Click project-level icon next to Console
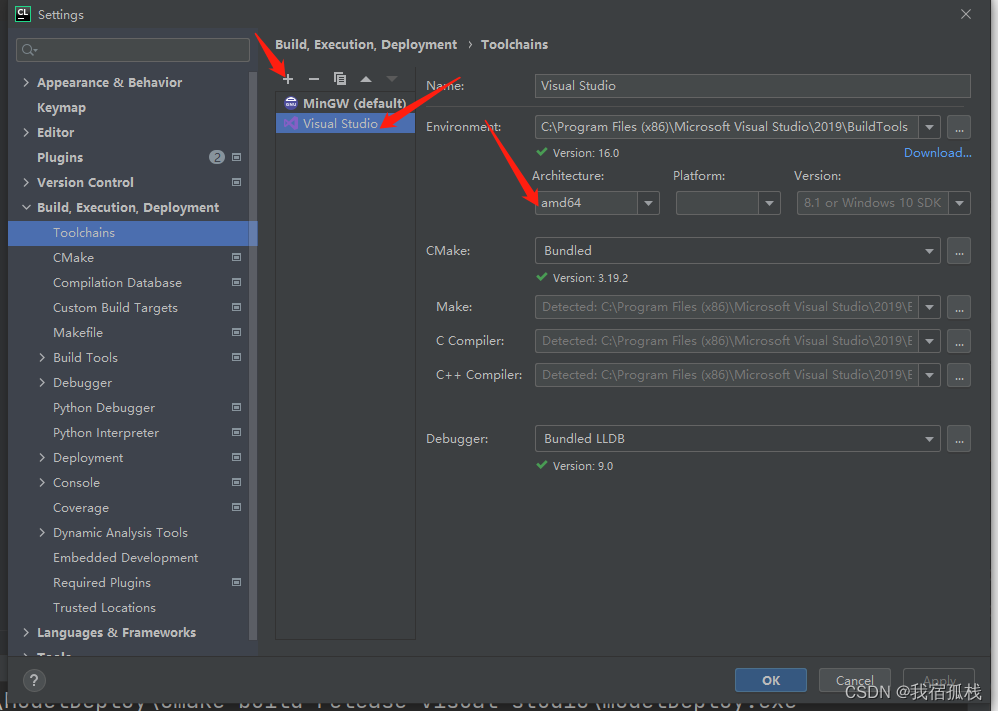The width and height of the screenshot is (998, 711). [x=236, y=482]
